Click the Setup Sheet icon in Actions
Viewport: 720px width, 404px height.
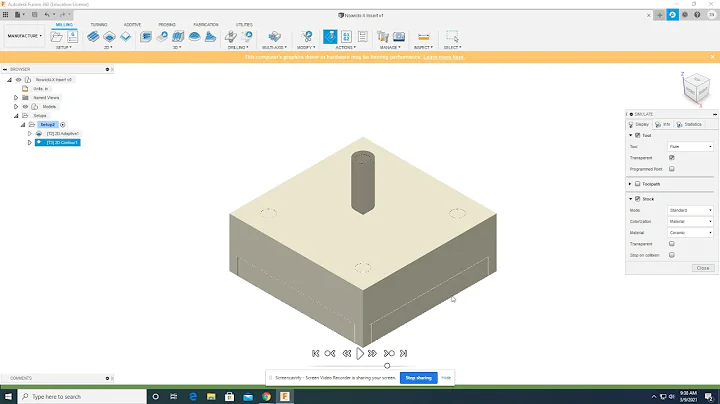362,36
